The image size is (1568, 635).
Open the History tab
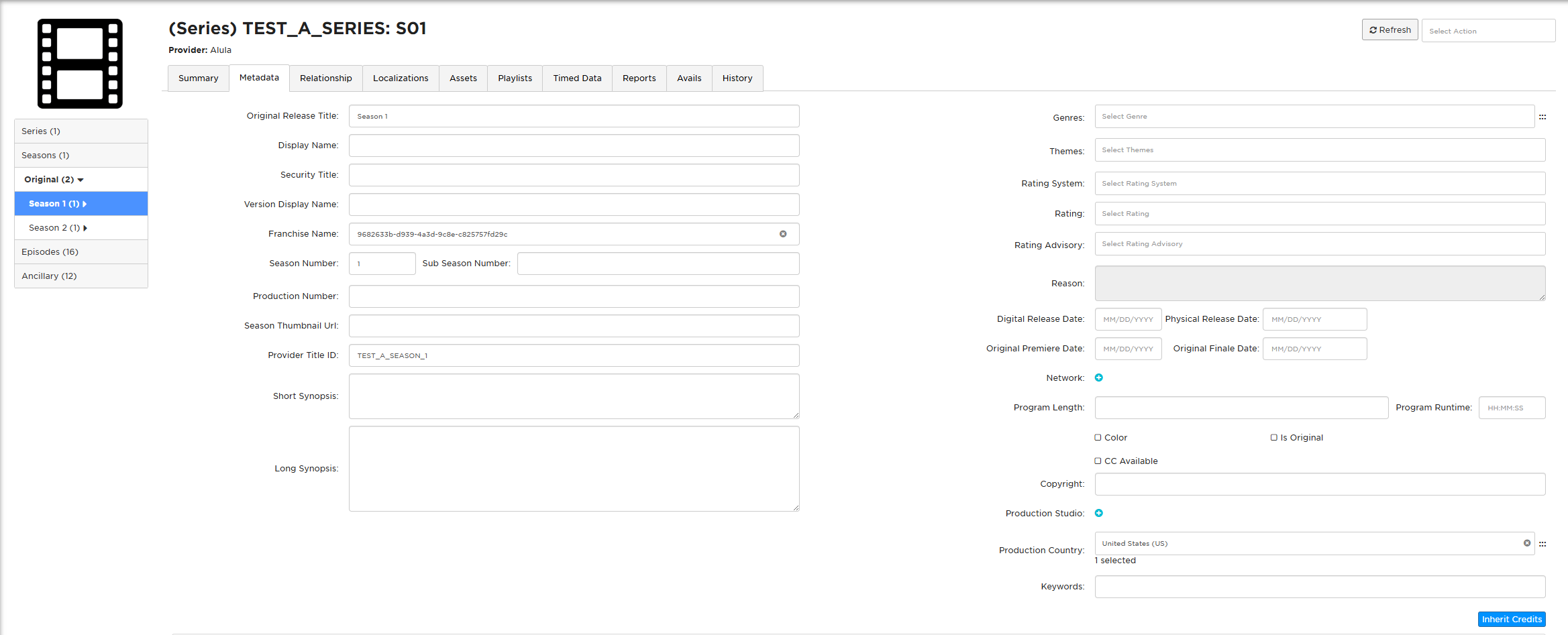tap(737, 78)
